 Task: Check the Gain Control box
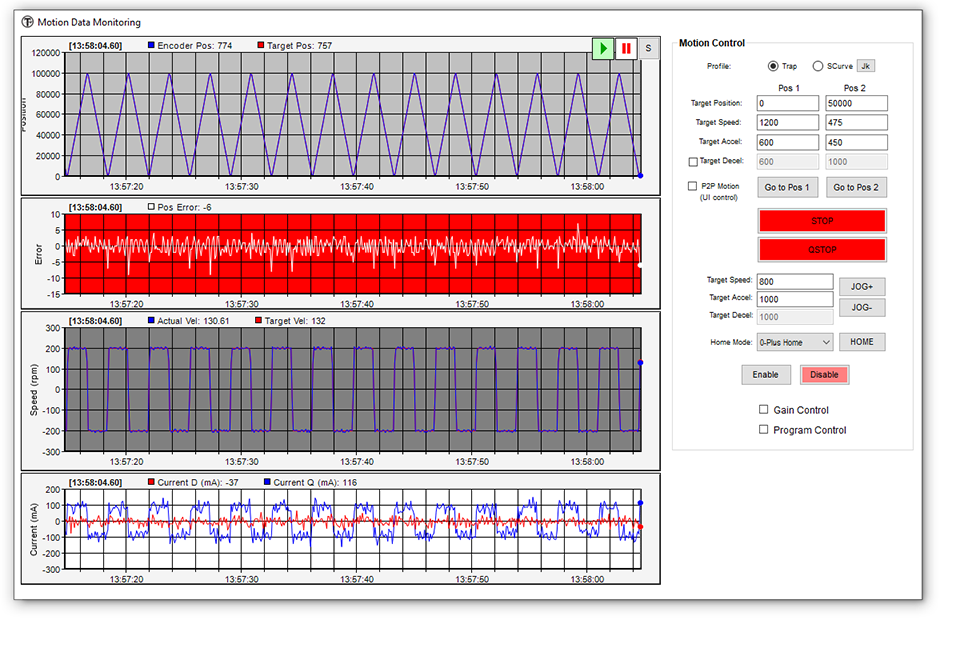tap(764, 410)
